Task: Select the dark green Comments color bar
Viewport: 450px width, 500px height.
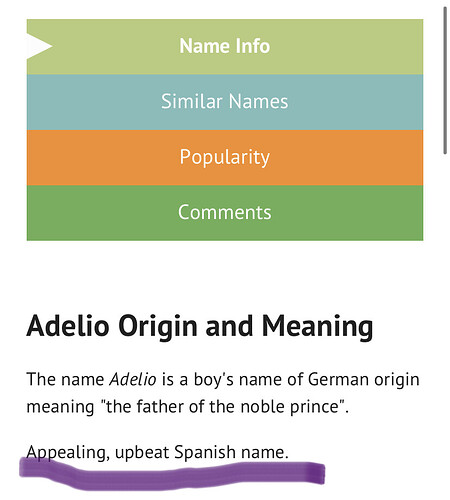Action: pos(225,213)
